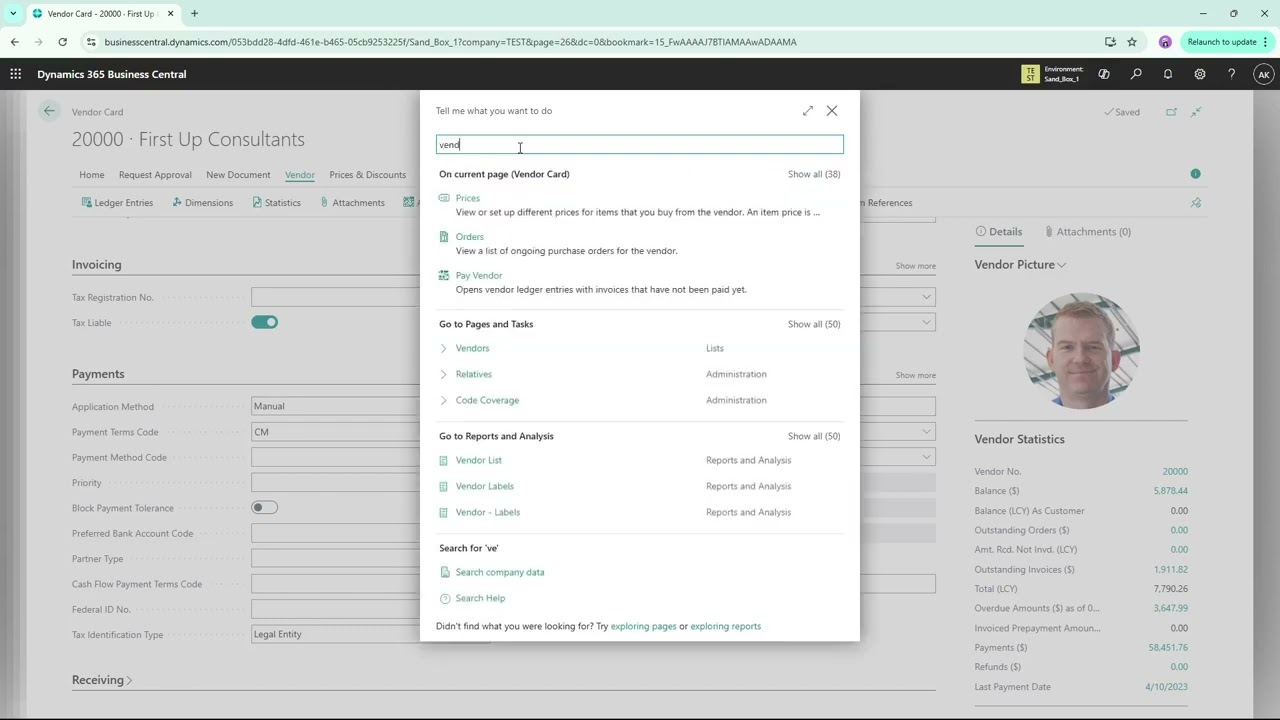The width and height of the screenshot is (1280, 720).
Task: Reload the browser page
Action: pyautogui.click(x=62, y=42)
